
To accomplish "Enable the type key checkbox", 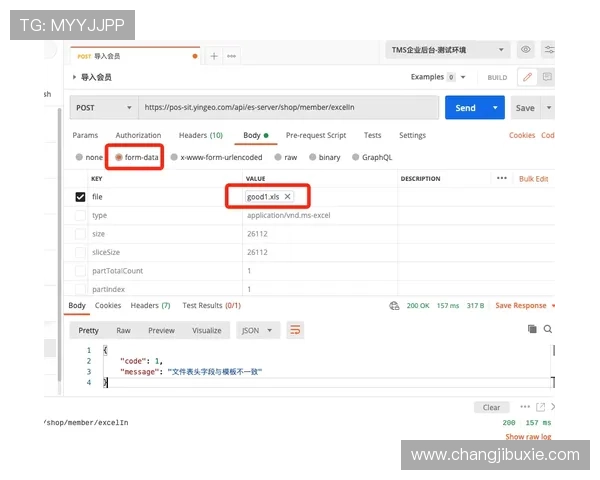I will pyautogui.click(x=80, y=216).
